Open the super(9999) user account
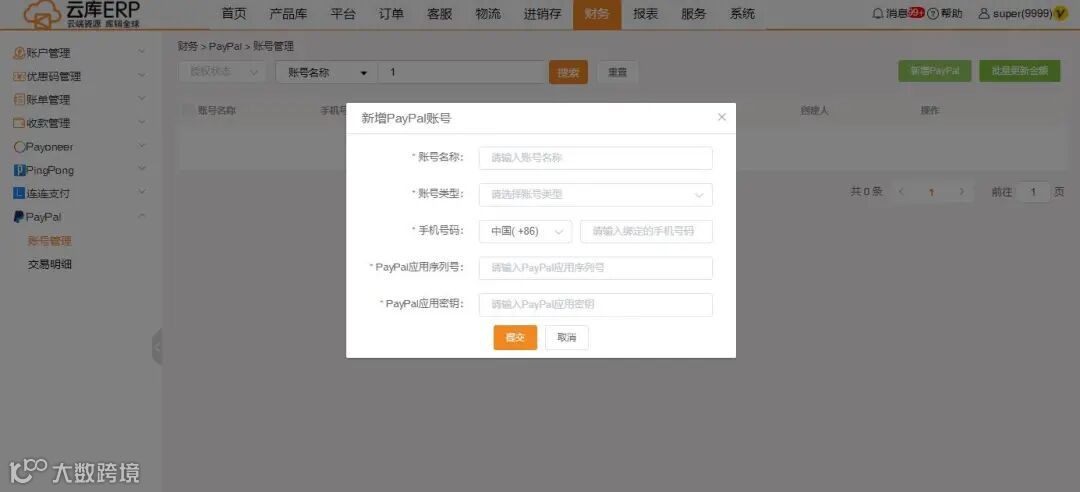The image size is (1080, 492). [x=1016, y=13]
